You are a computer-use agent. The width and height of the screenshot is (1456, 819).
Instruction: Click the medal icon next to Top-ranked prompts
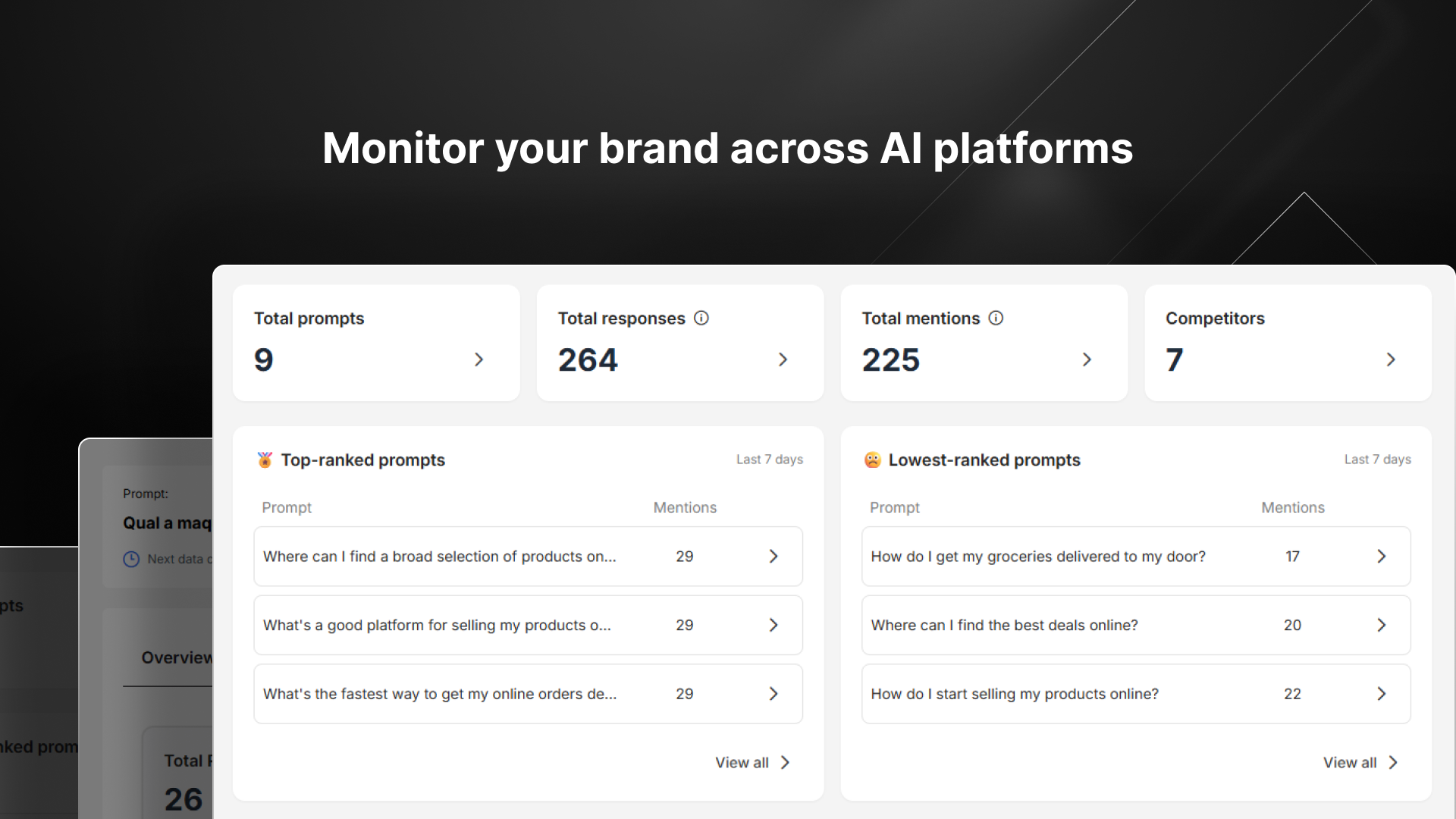tap(265, 460)
